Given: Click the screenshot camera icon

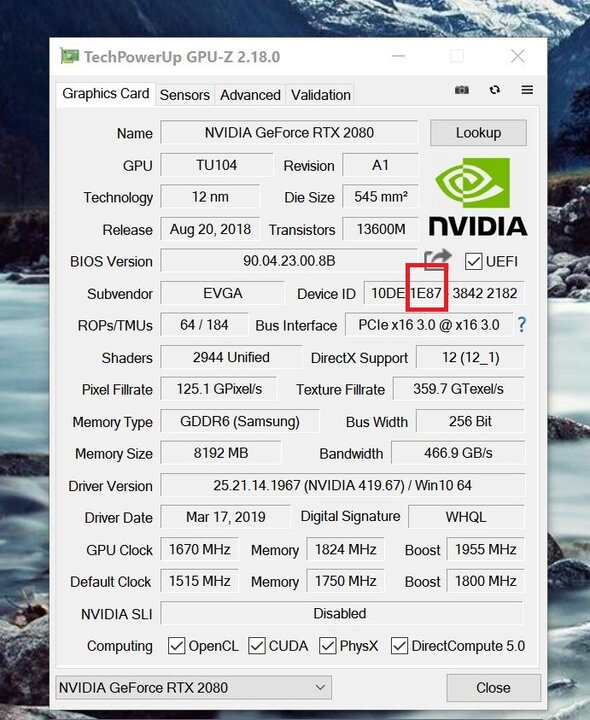Looking at the screenshot, I should 461,90.
